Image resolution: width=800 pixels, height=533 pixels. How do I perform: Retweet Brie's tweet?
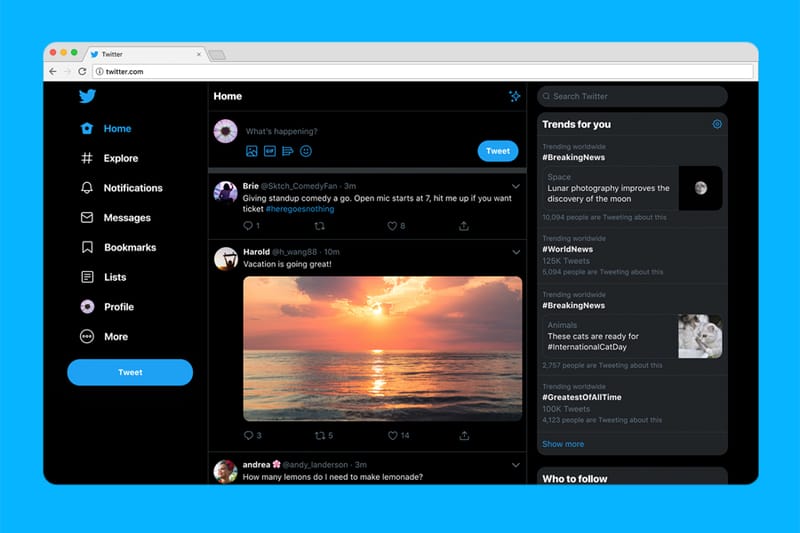[319, 225]
